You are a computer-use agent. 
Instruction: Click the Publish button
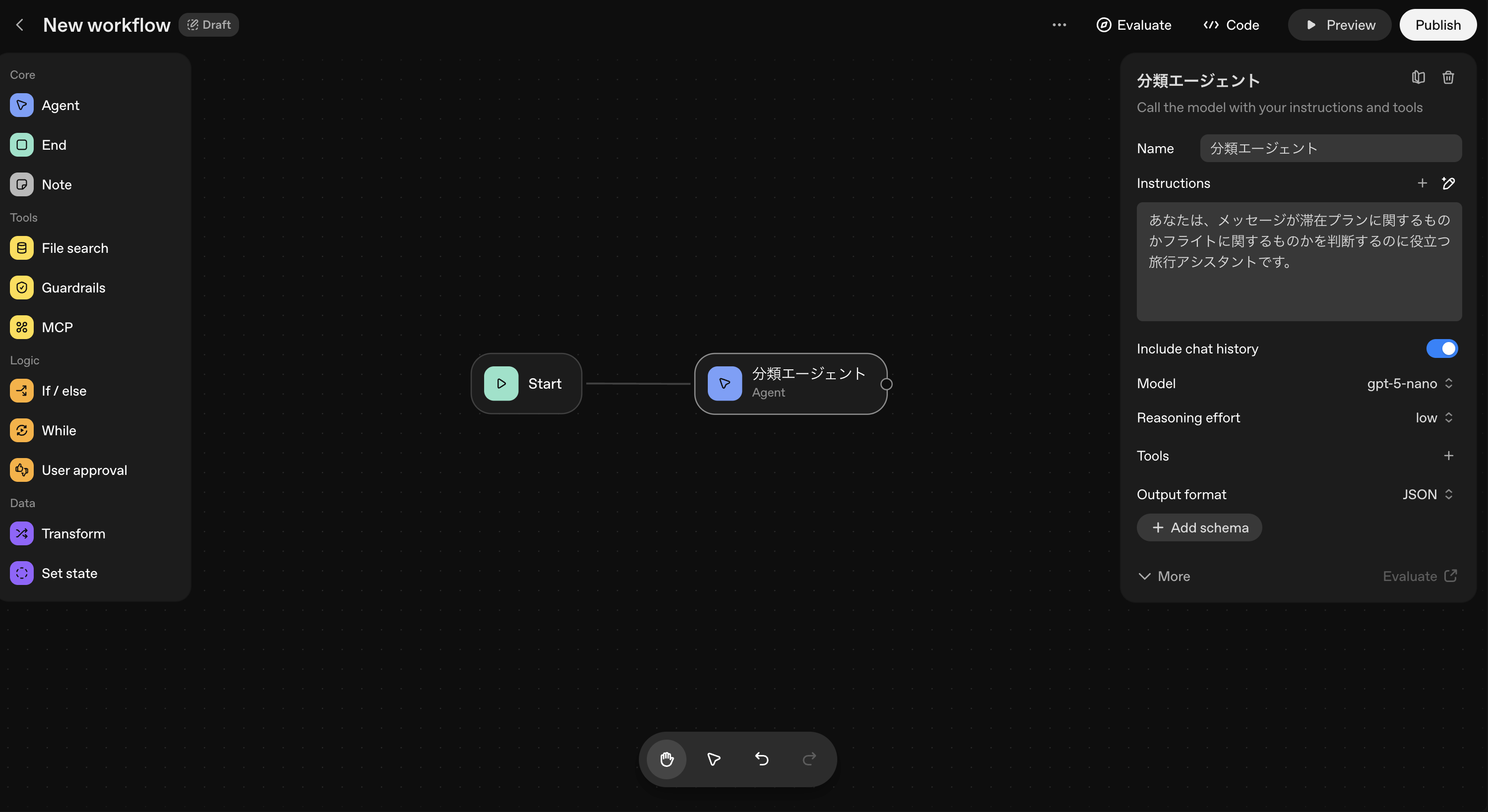click(x=1438, y=25)
